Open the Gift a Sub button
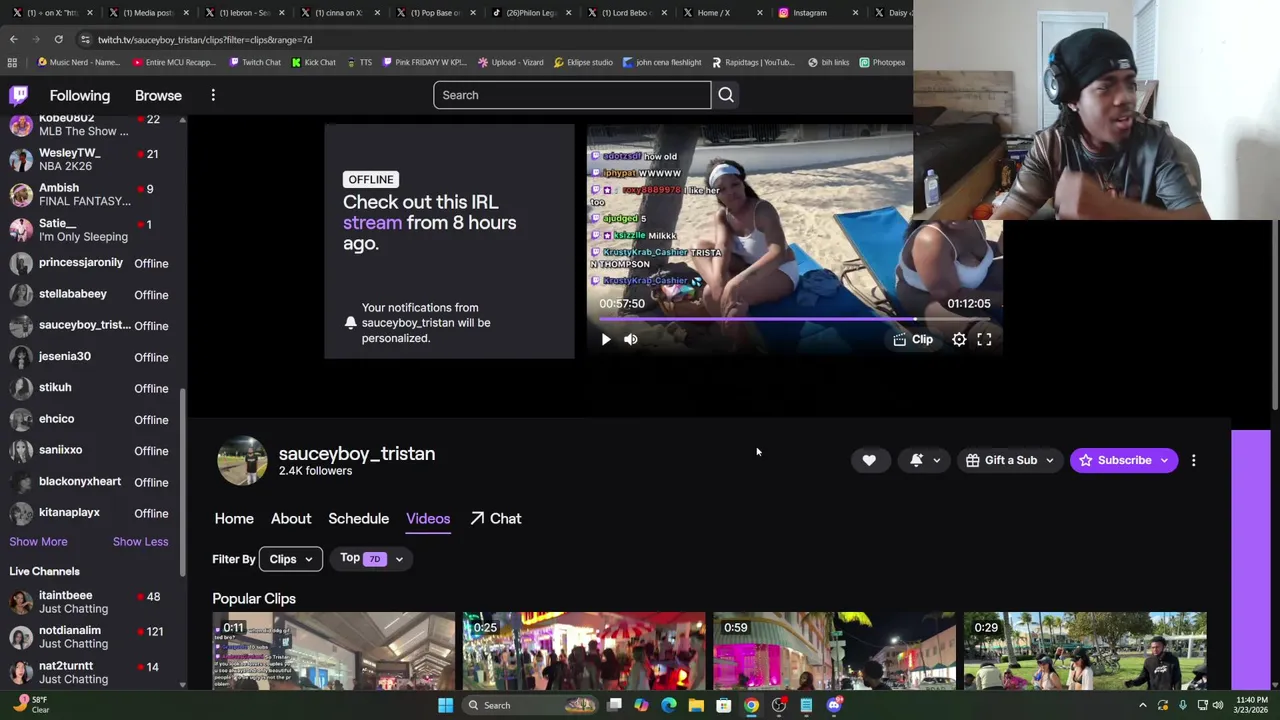Image resolution: width=1280 pixels, height=720 pixels. tap(1001, 460)
